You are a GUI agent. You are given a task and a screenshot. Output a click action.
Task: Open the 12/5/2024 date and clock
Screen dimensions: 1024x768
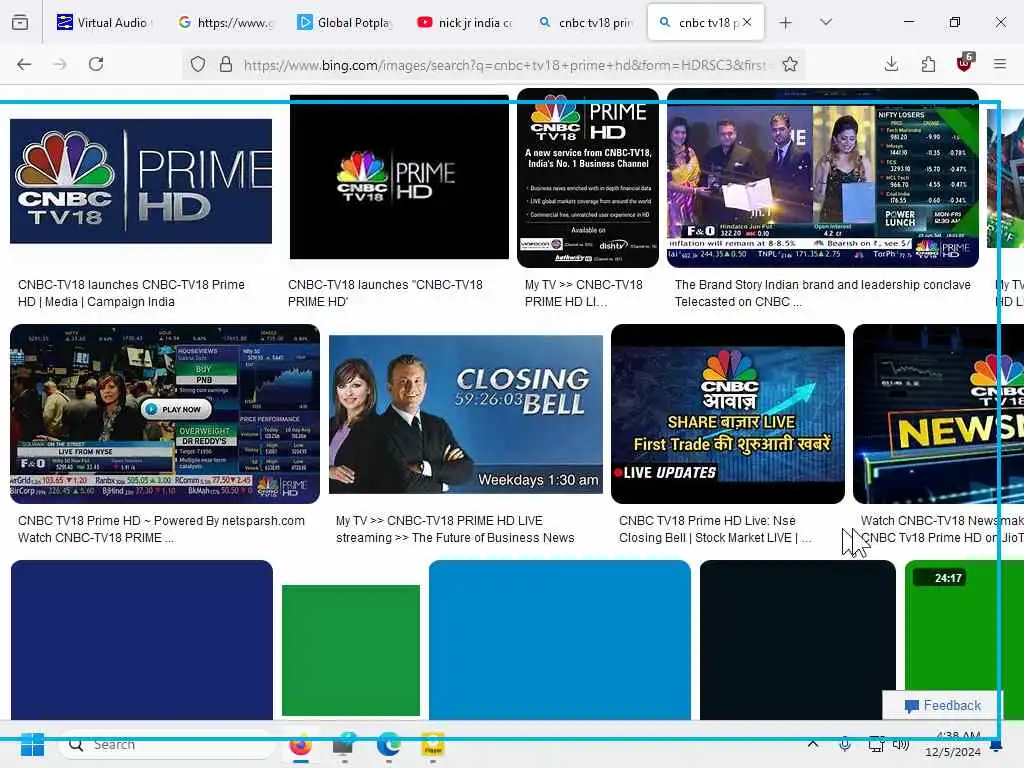(953, 744)
